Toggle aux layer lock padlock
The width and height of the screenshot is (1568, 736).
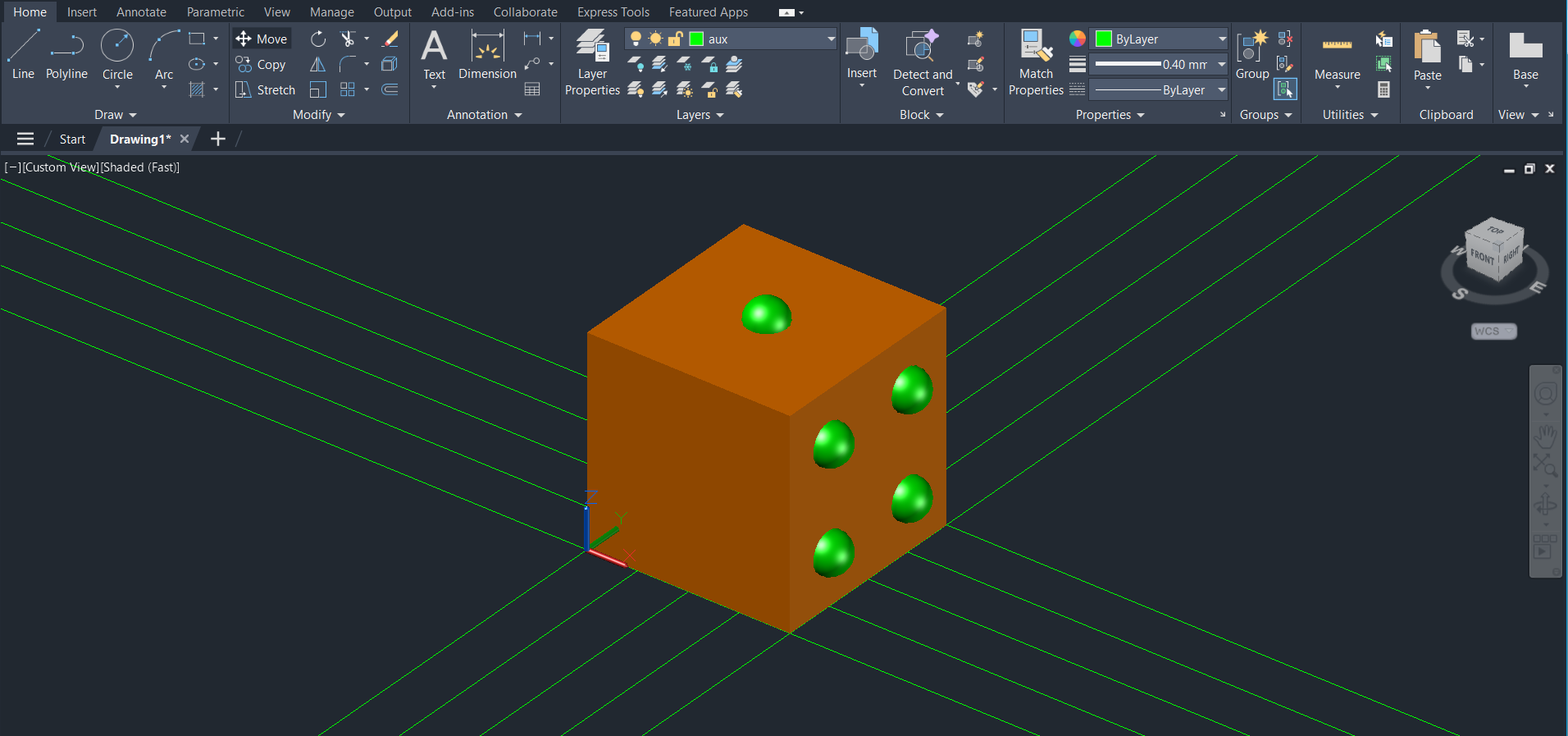pyautogui.click(x=675, y=39)
